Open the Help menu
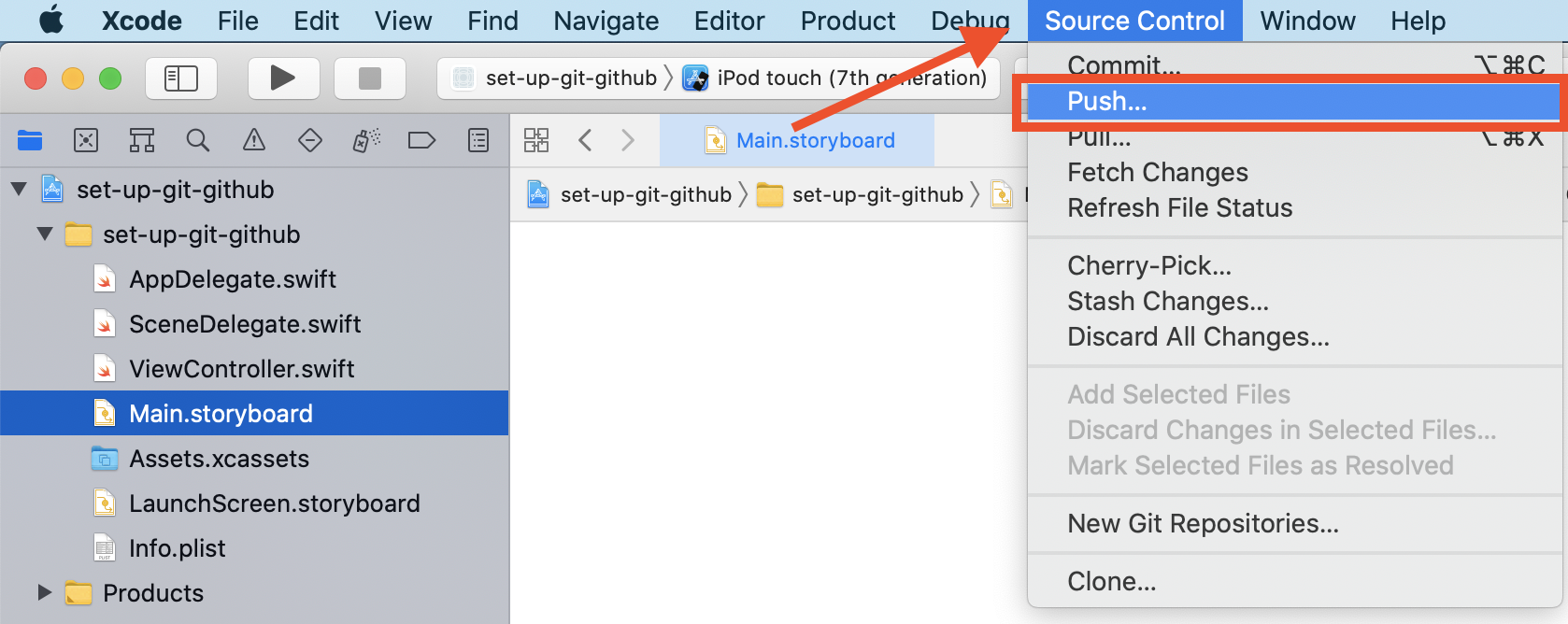The width and height of the screenshot is (1568, 624). point(1418,21)
